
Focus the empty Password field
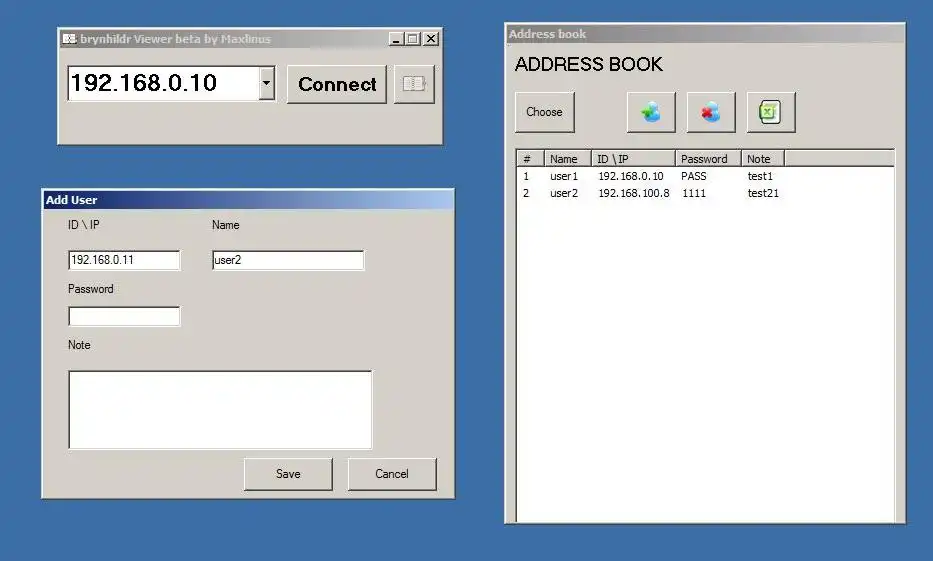click(x=124, y=316)
